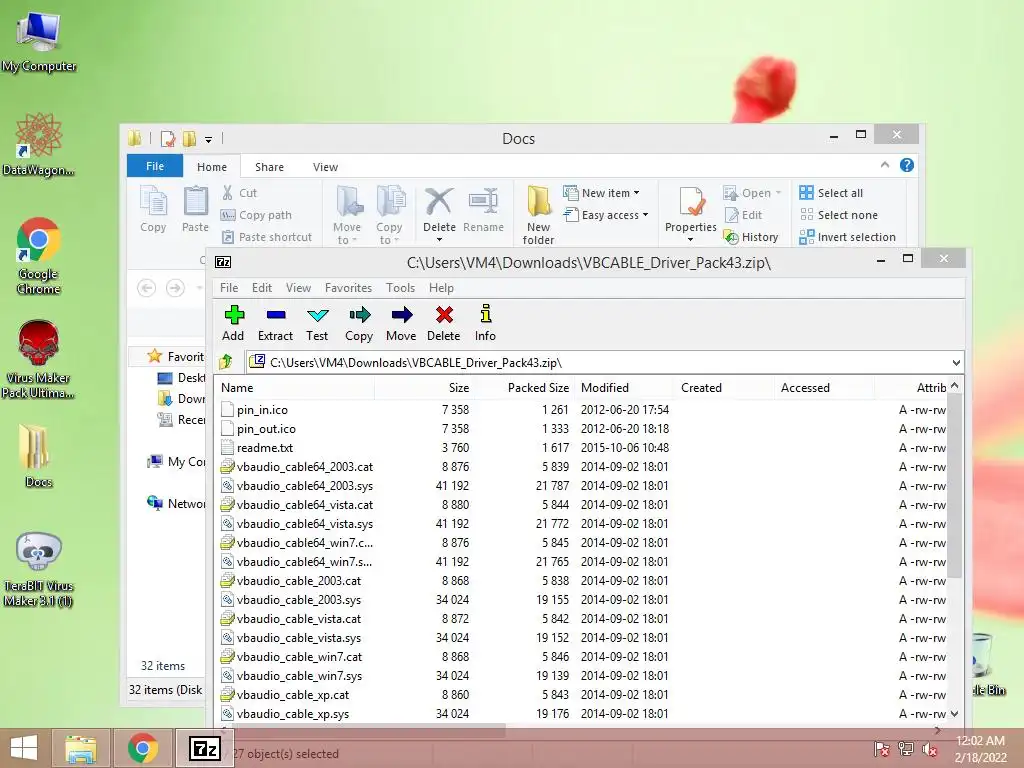Switch to the View tab in Docs
This screenshot has height=768, width=1024.
pos(325,167)
